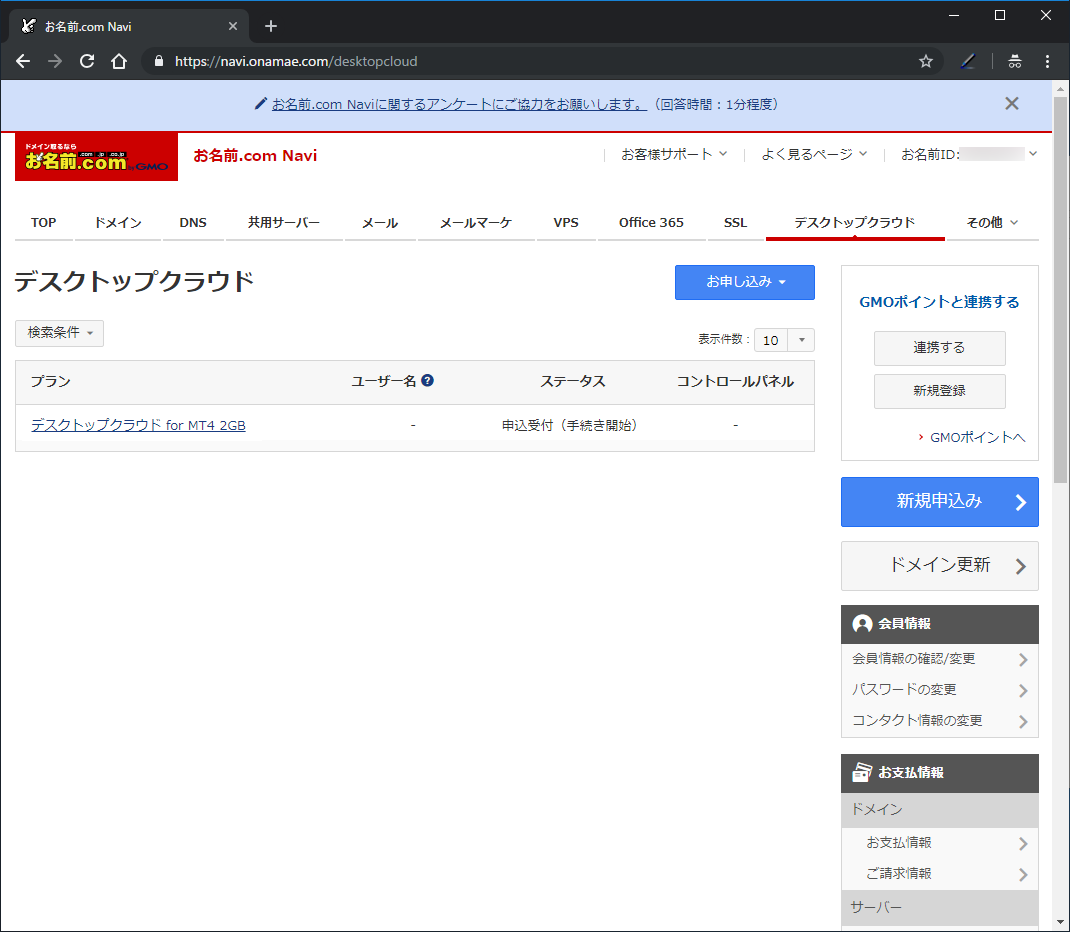Open パスワードの変更 in sidebar
Screen dimensions: 1070x932
[x=940, y=690]
